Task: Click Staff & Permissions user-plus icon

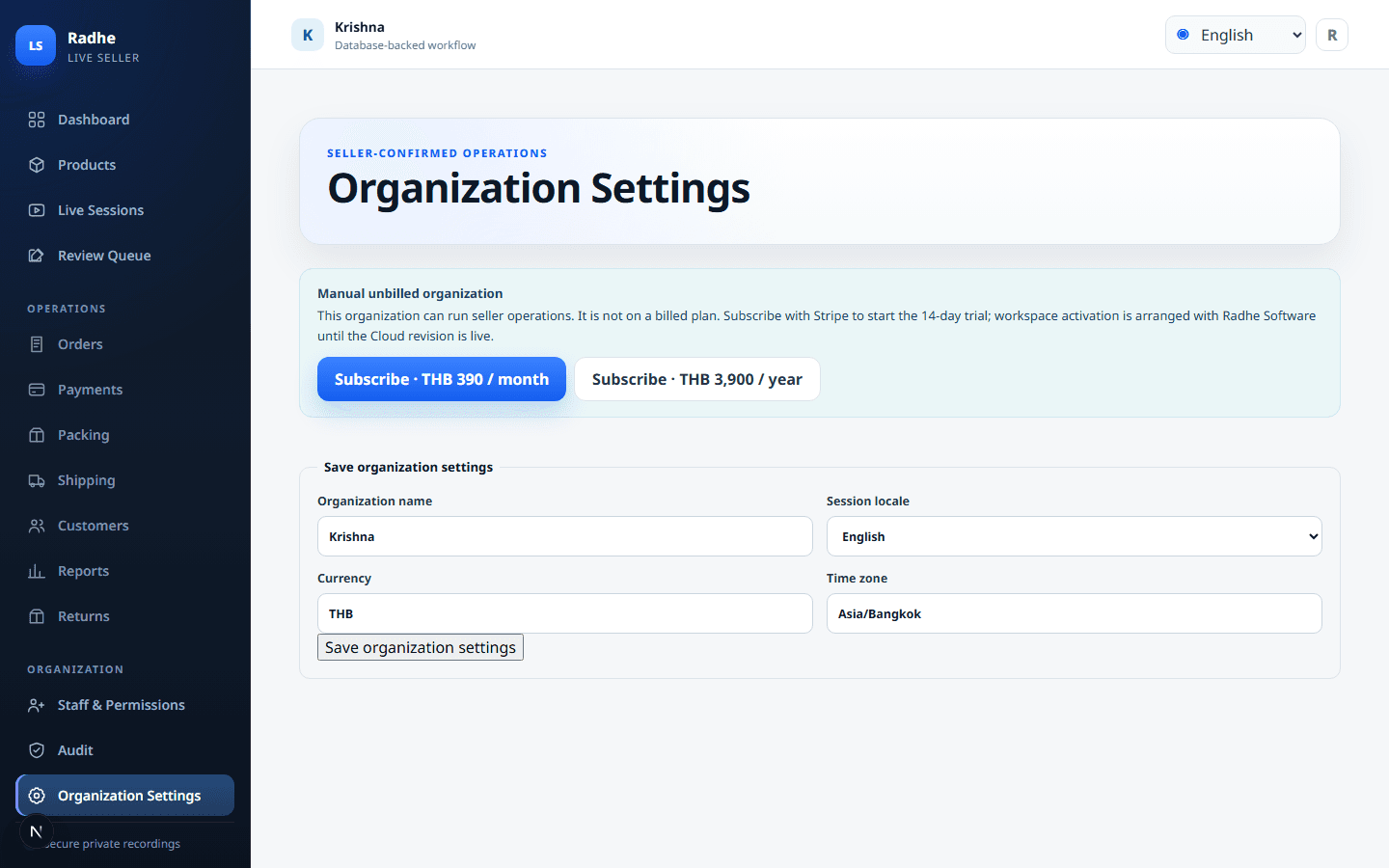Action: coord(37,705)
